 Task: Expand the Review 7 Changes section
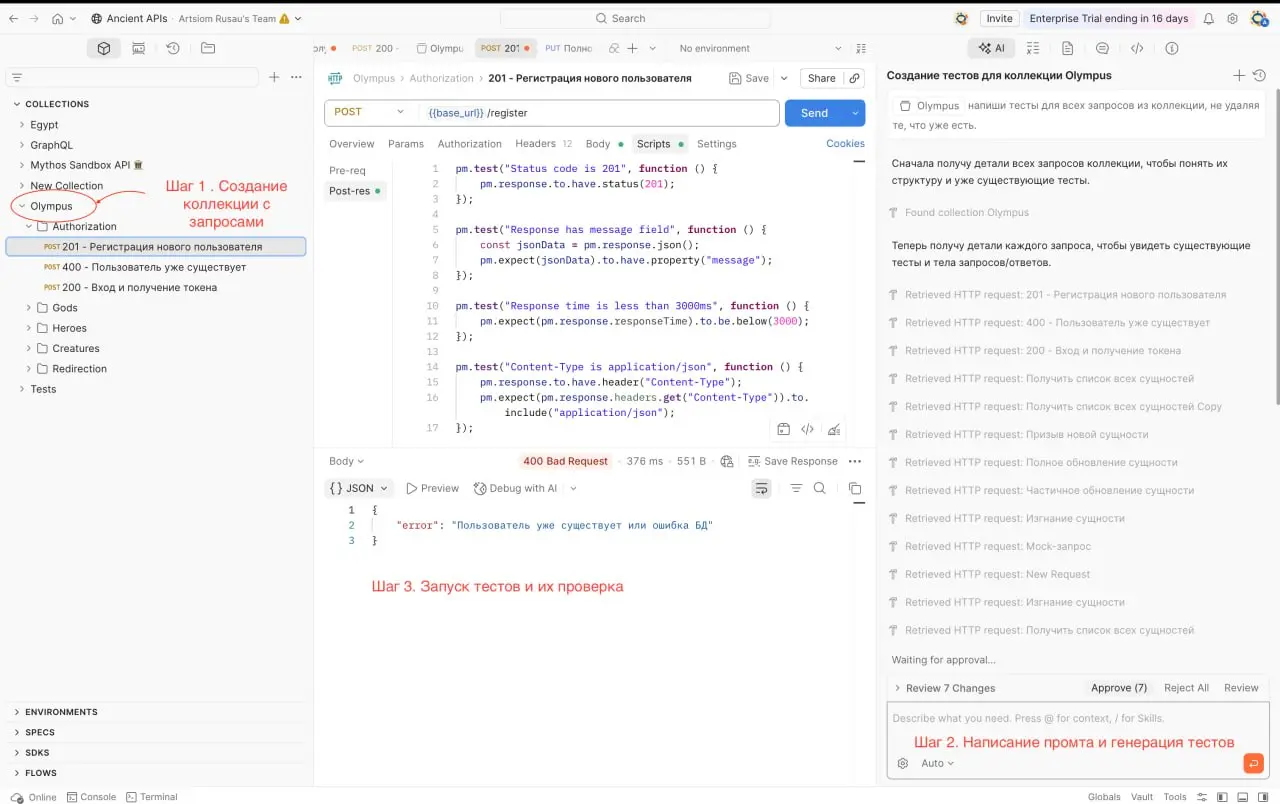click(x=897, y=688)
